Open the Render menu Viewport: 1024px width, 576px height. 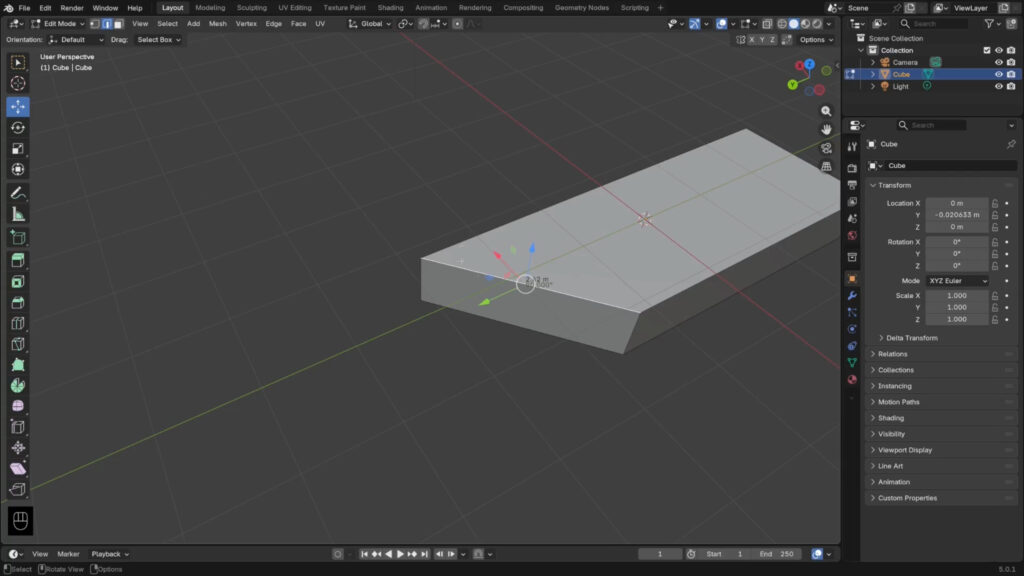tap(72, 8)
